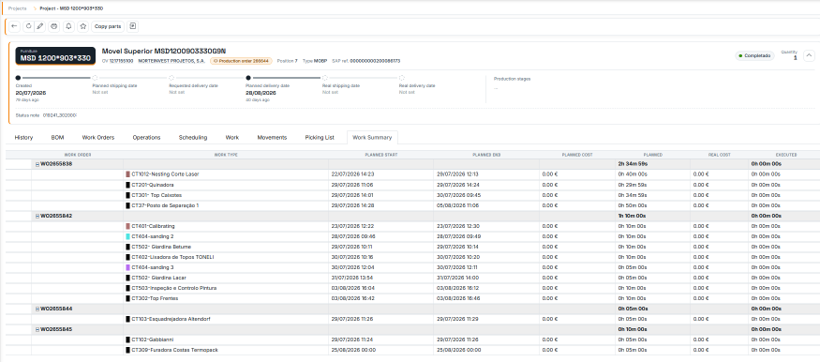
Task: Collapse work order WO2655842 group
Action: (x=37, y=216)
